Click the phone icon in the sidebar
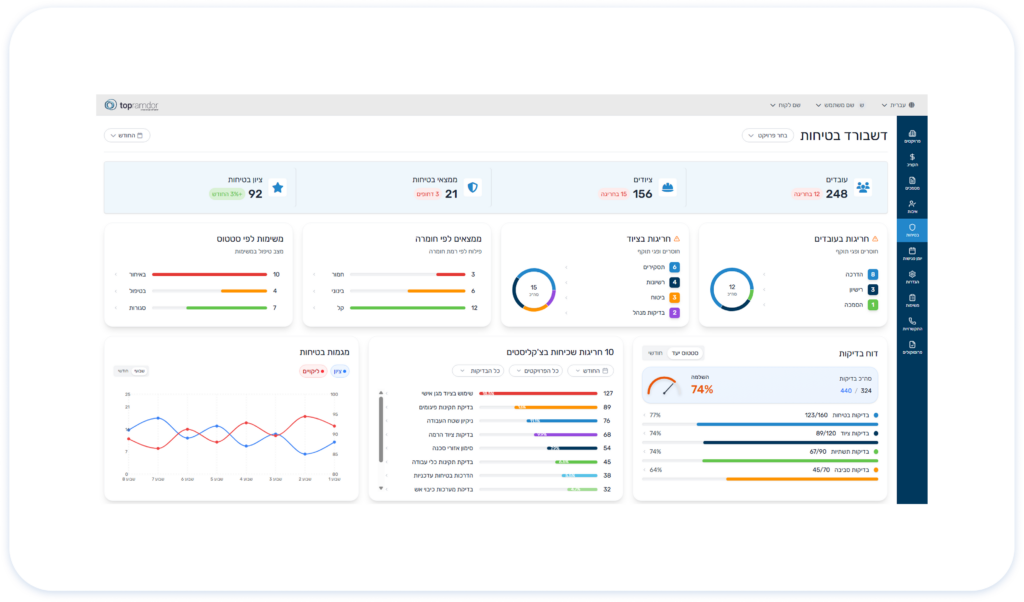This screenshot has height=602, width=1024. click(912, 323)
